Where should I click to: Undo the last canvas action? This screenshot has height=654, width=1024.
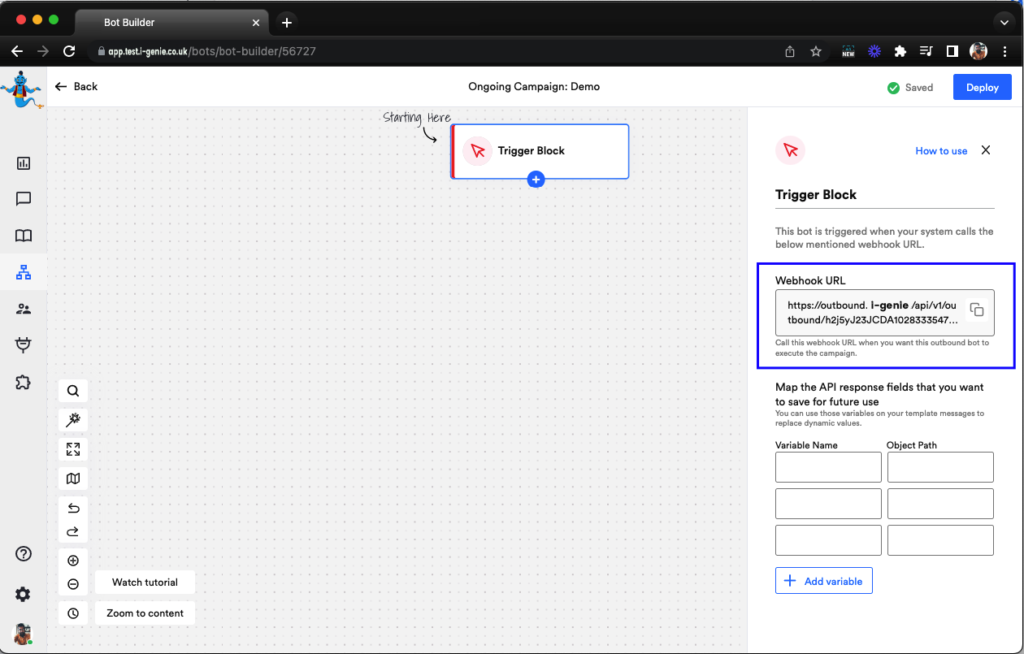(x=73, y=509)
